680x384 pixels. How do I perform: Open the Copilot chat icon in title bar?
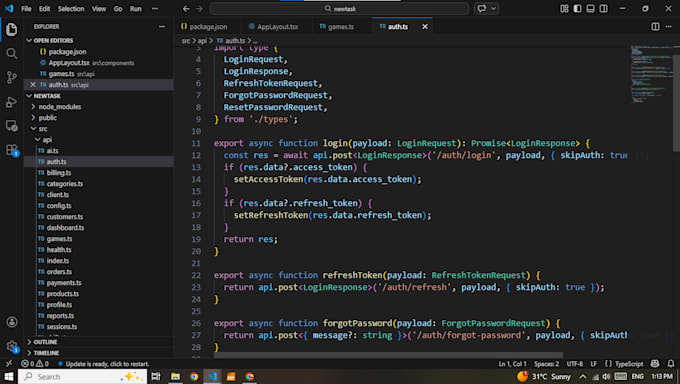[481, 9]
